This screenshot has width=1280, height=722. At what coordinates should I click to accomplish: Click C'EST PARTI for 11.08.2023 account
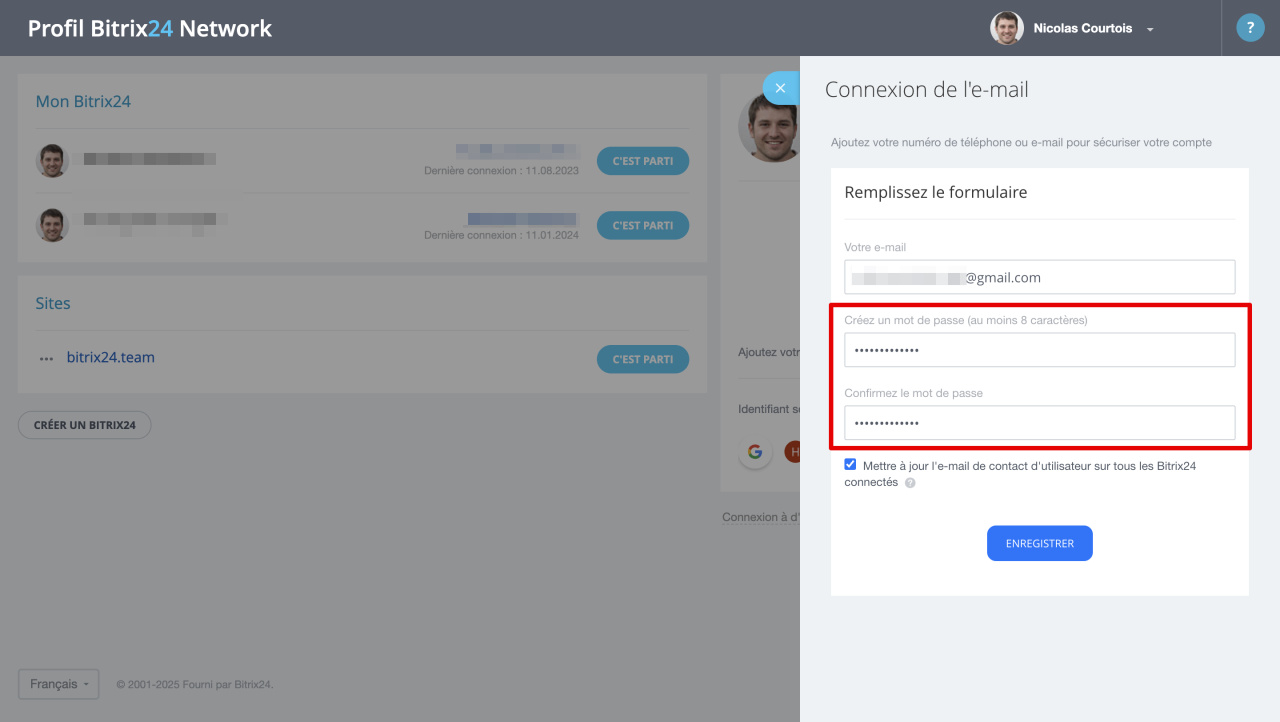pos(643,161)
